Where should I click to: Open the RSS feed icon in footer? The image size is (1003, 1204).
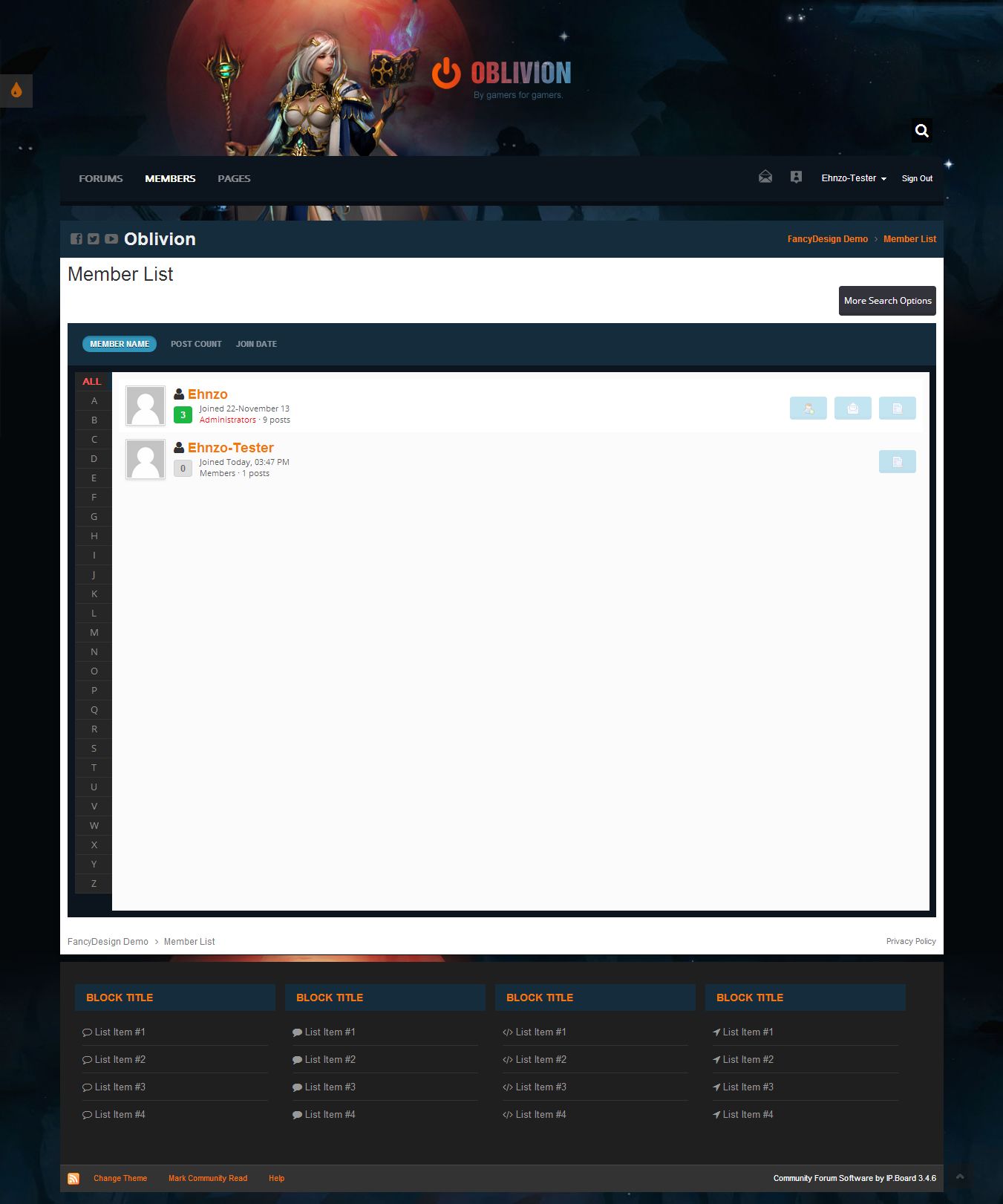click(x=73, y=1179)
